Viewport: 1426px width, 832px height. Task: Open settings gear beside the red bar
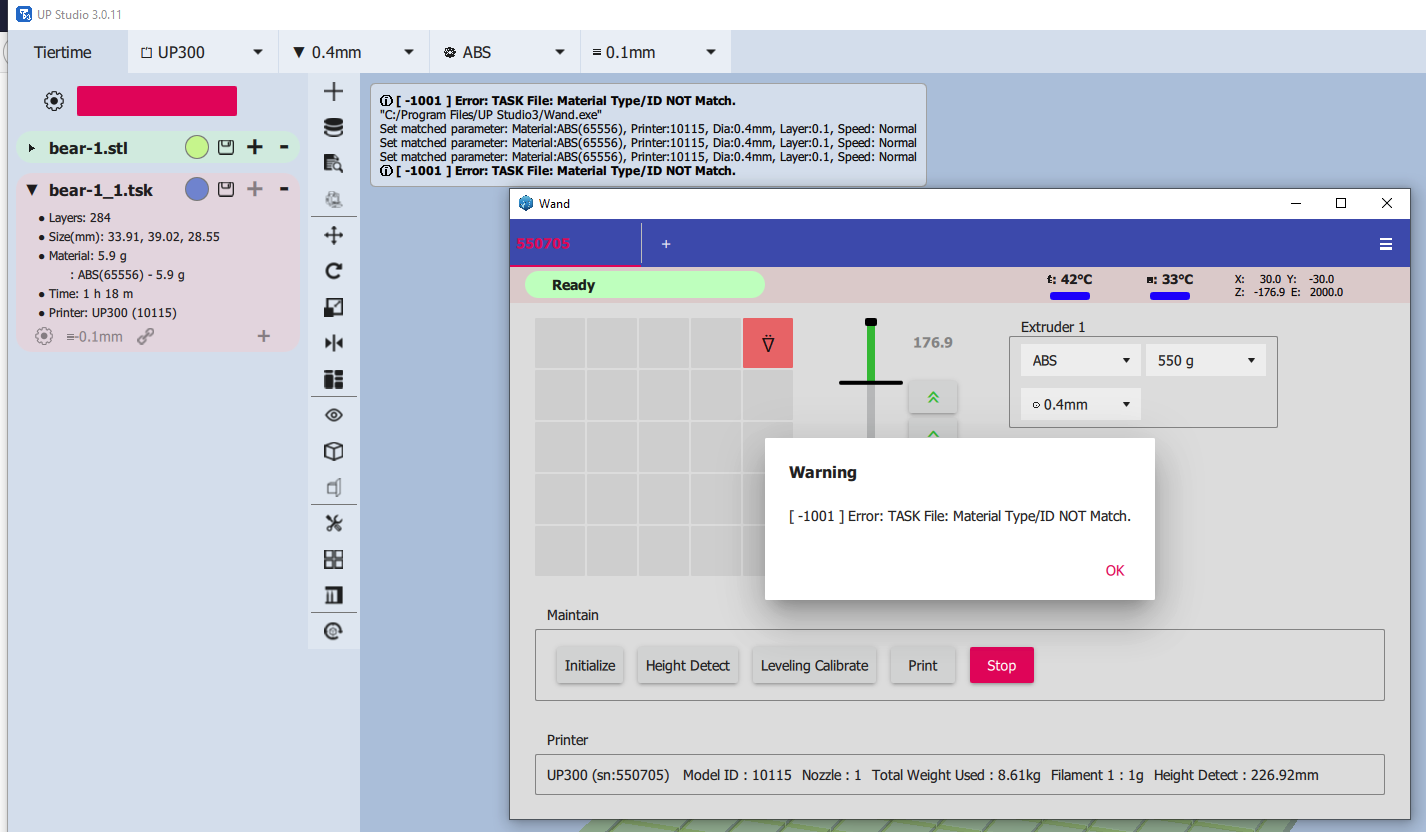(x=54, y=101)
